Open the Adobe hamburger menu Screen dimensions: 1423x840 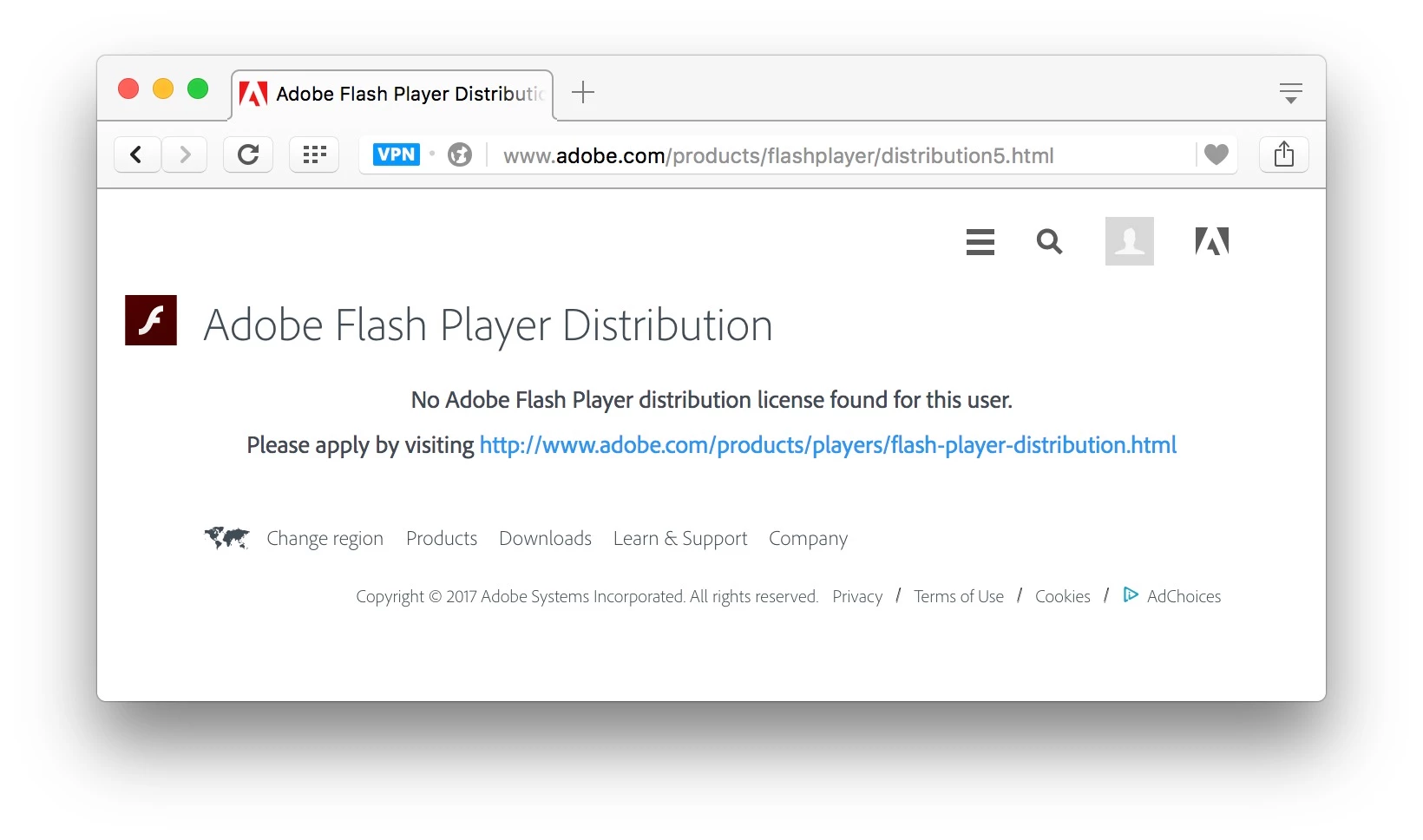coord(980,241)
